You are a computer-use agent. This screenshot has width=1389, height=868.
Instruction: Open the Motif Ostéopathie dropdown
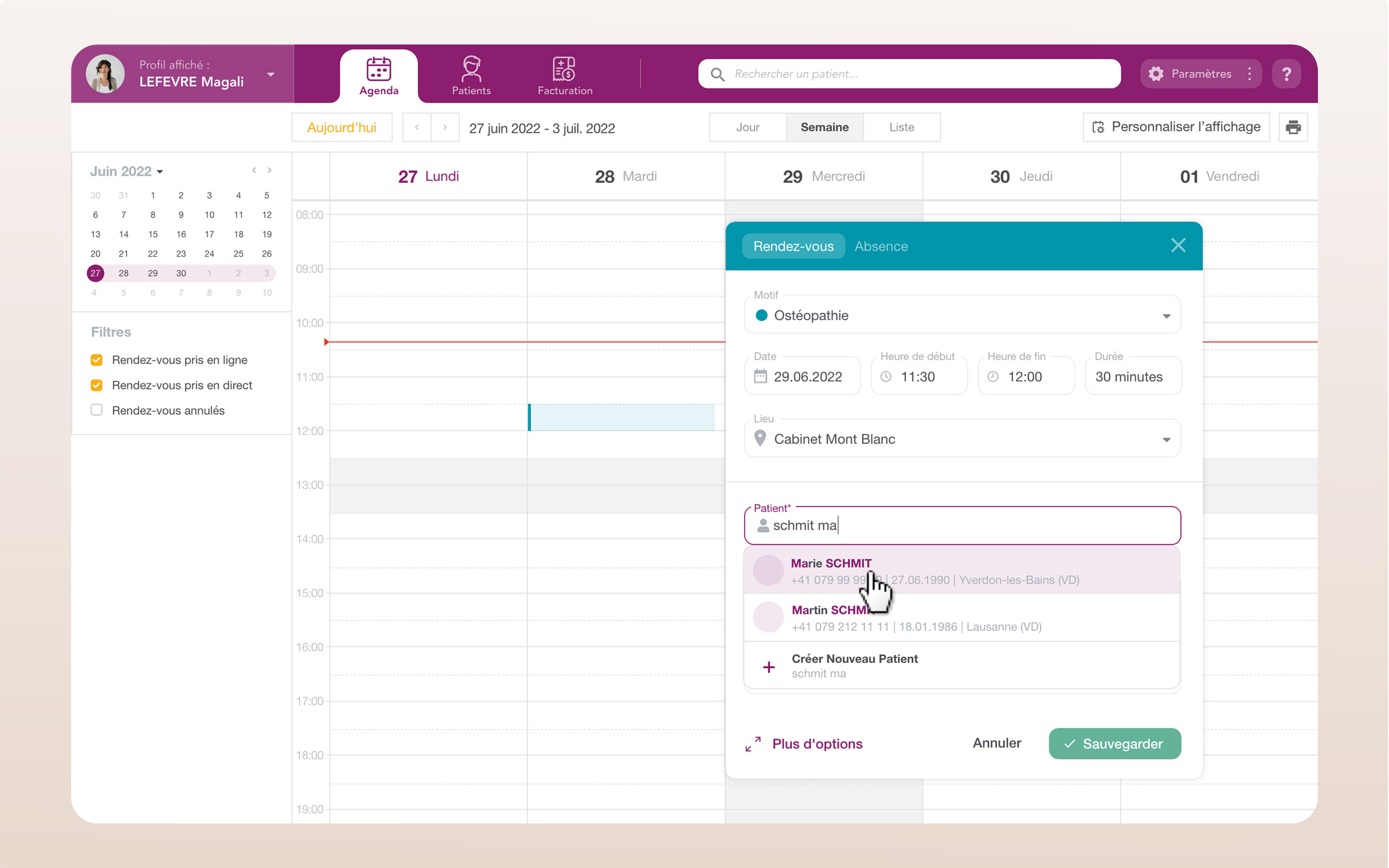pyautogui.click(x=963, y=315)
